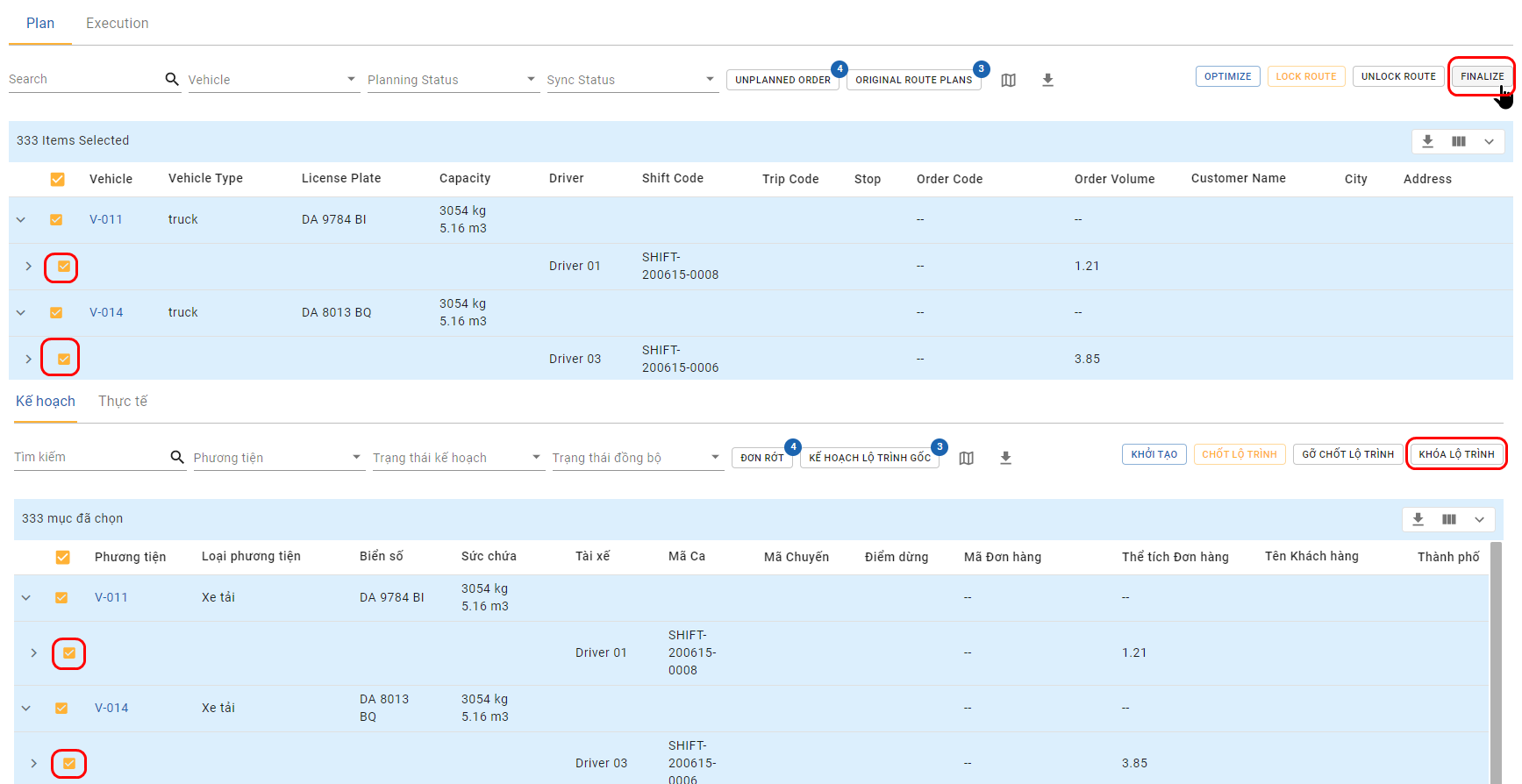Open the Planning Status dropdown
Viewport: 1522px width, 784px height.
tap(452, 80)
